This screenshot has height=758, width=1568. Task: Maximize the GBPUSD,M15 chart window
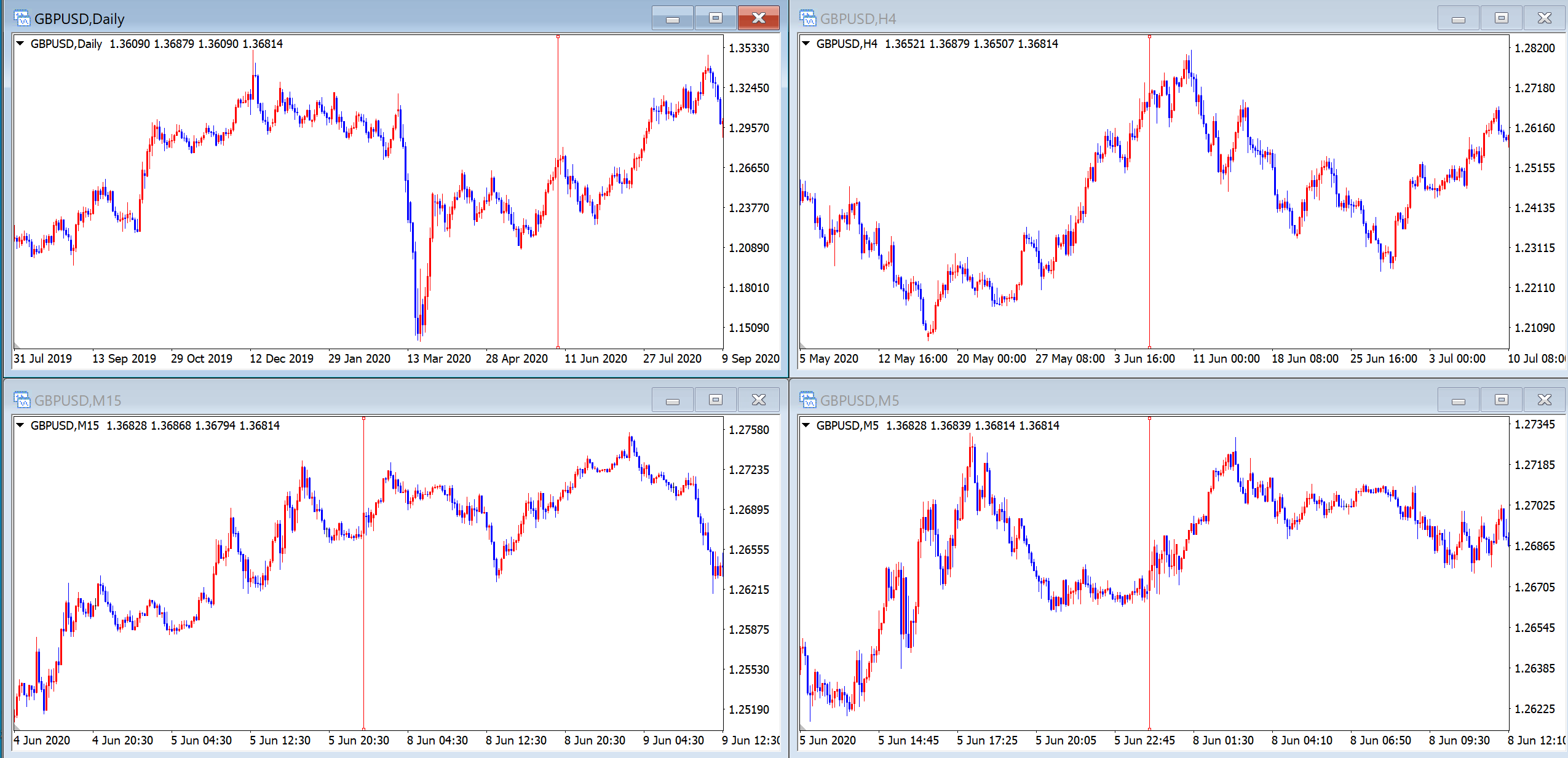pos(716,400)
